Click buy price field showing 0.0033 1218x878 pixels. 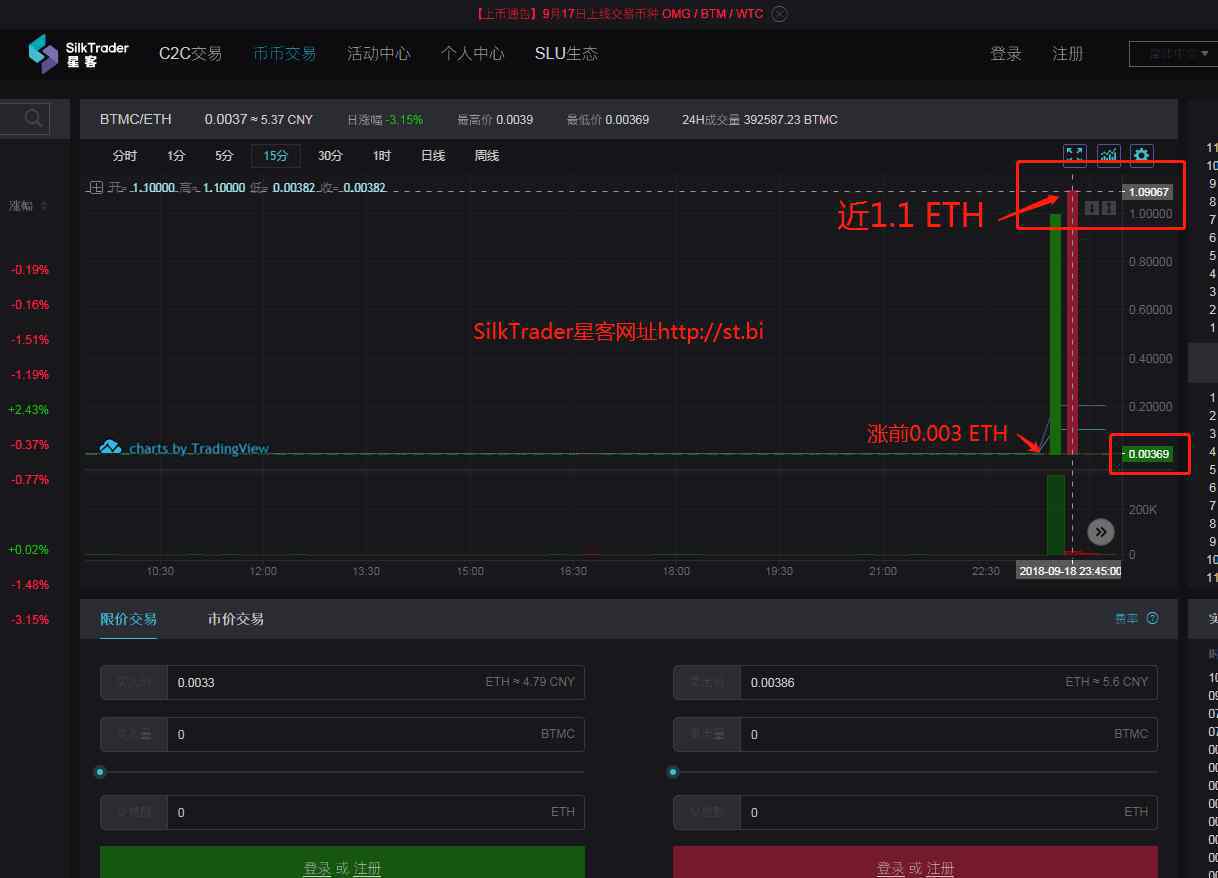pos(343,683)
